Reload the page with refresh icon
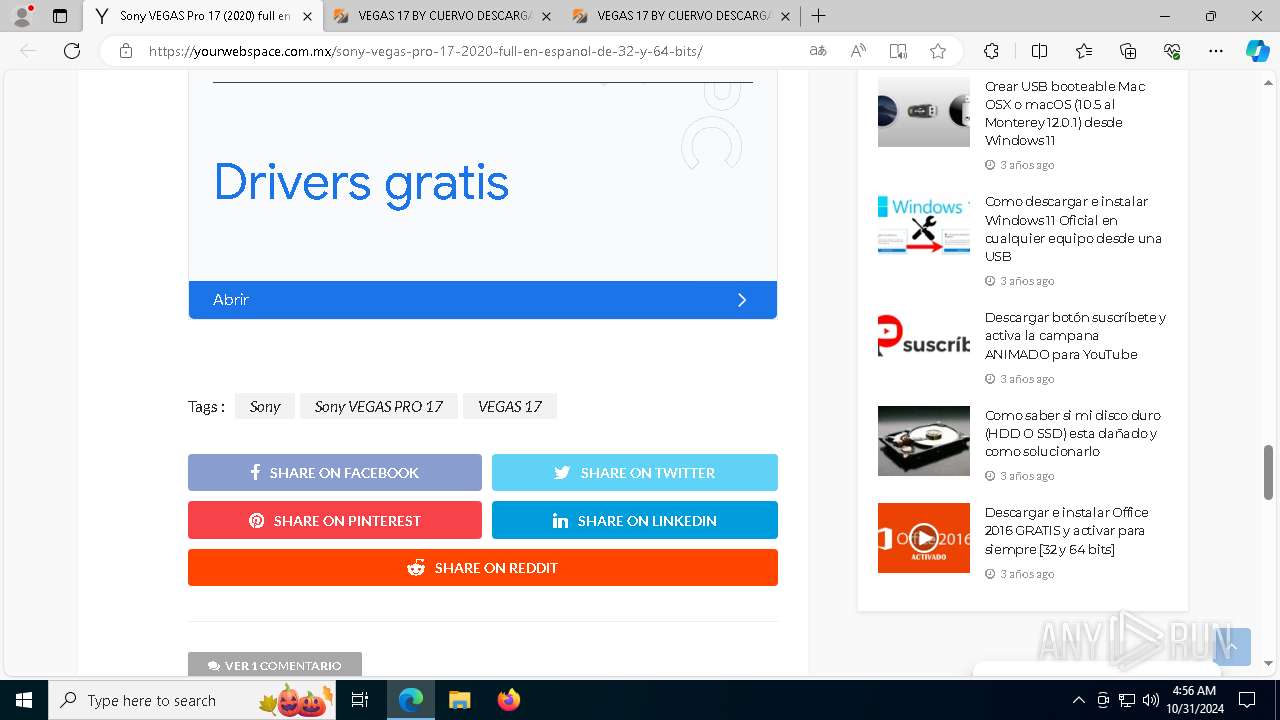Image resolution: width=1280 pixels, height=720 pixels. (72, 51)
